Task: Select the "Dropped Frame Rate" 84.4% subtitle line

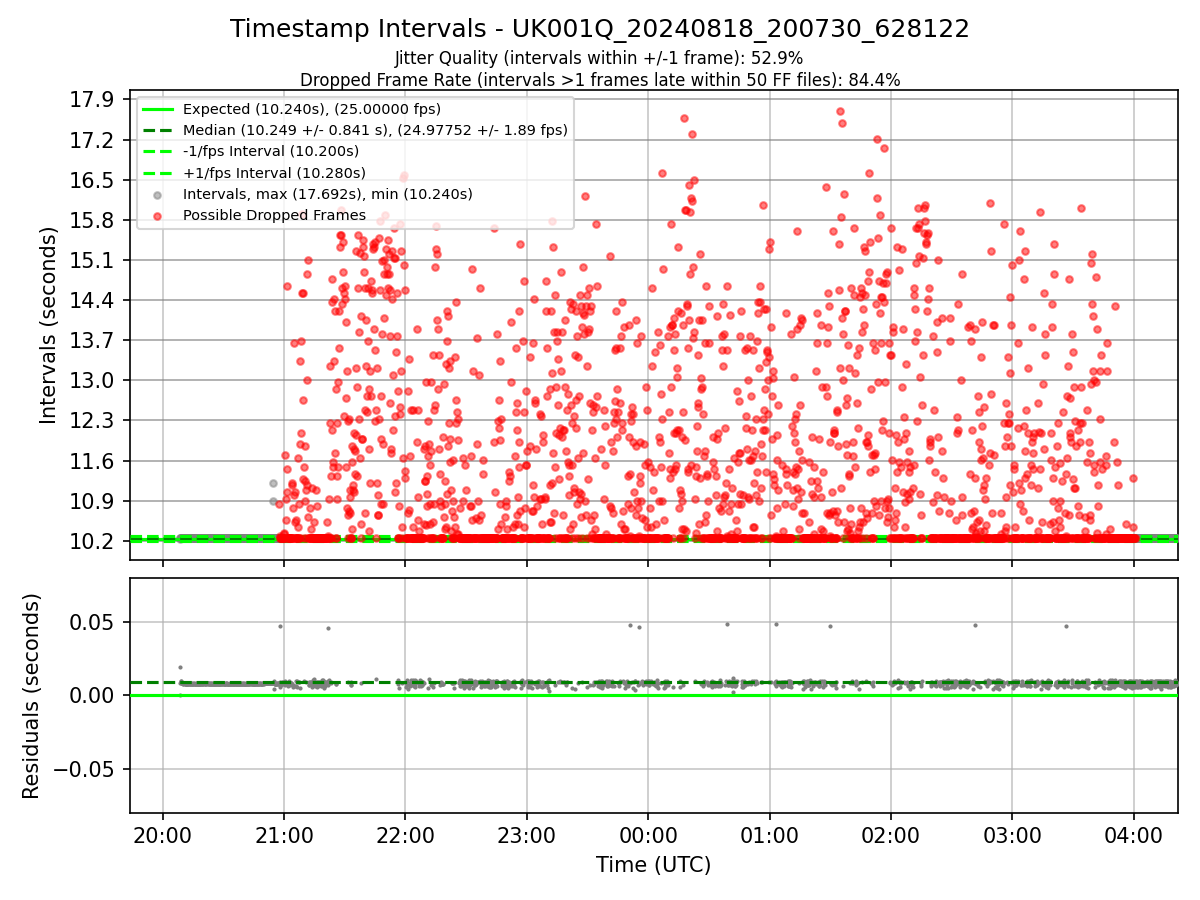Action: click(600, 80)
